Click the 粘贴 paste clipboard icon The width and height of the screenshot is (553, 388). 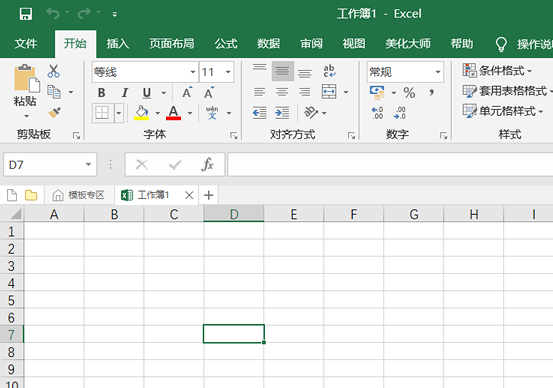click(x=26, y=79)
